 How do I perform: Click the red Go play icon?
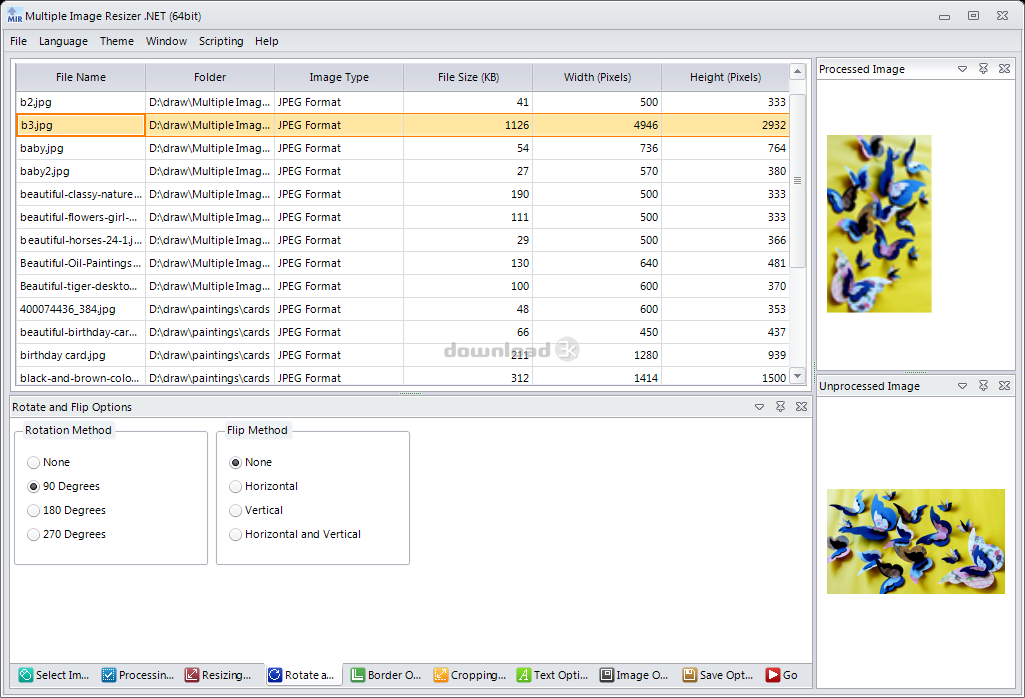[x=773, y=675]
